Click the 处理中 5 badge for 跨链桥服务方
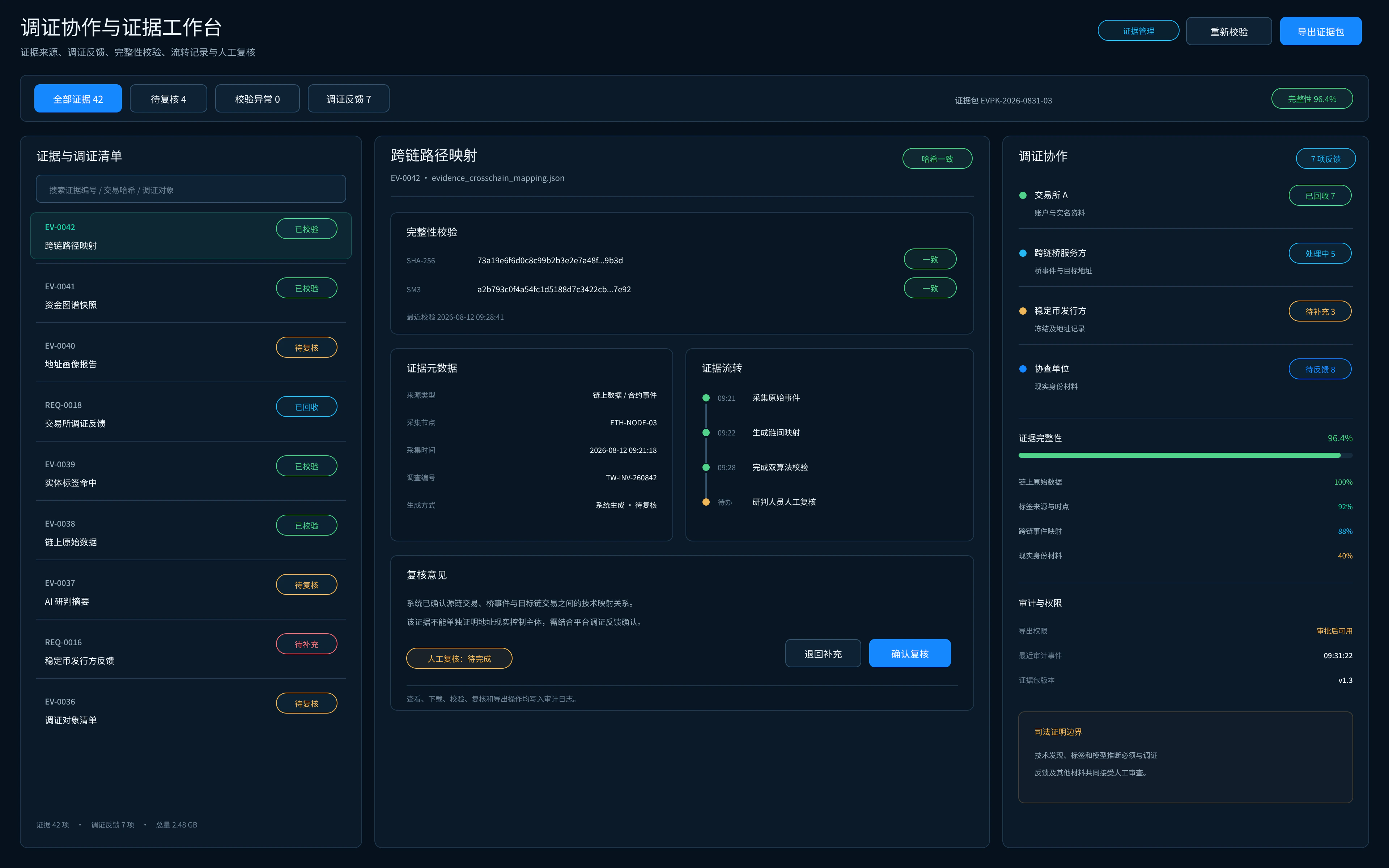 click(x=1320, y=254)
